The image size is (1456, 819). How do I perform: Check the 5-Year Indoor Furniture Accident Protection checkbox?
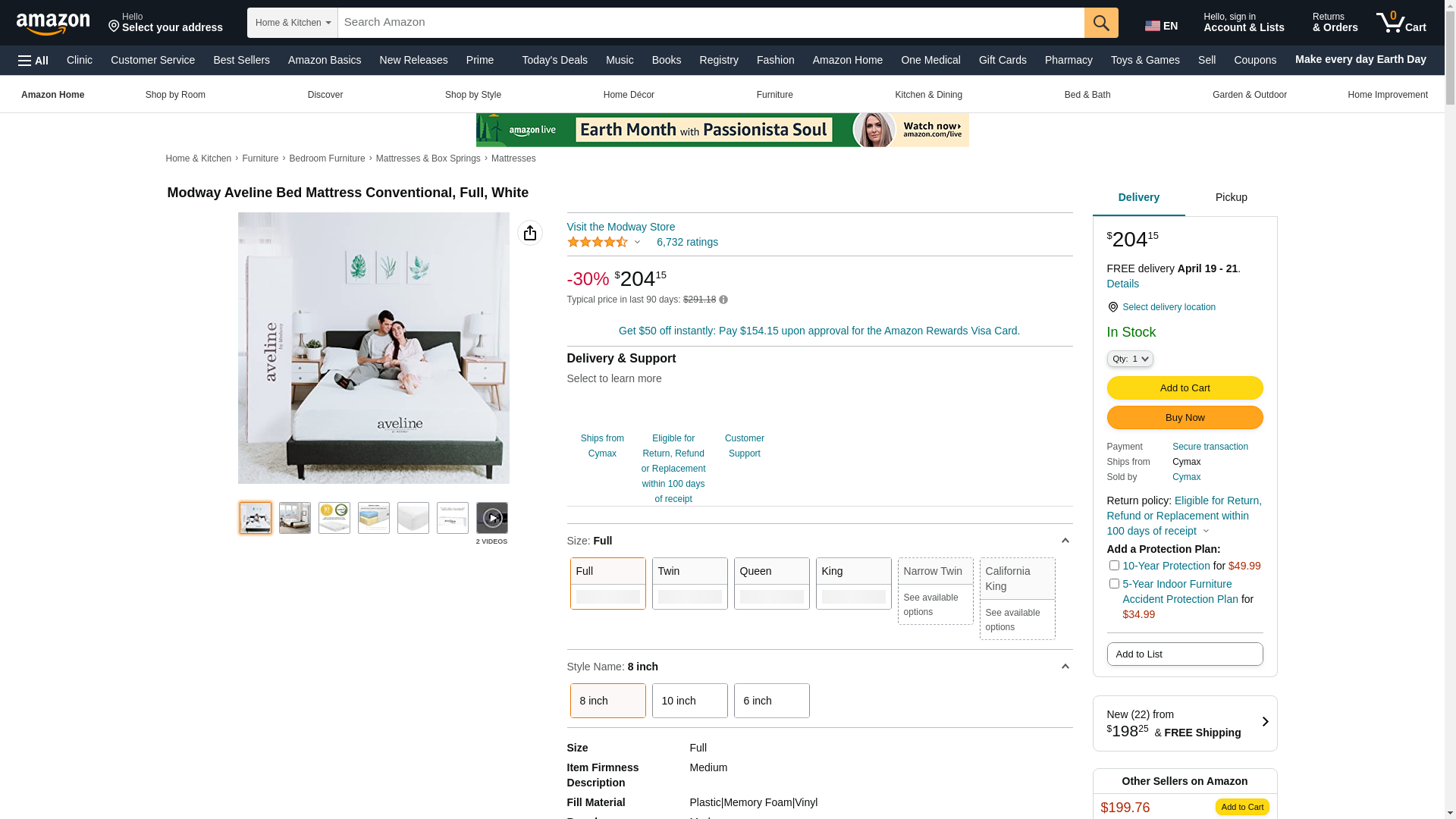(1114, 584)
